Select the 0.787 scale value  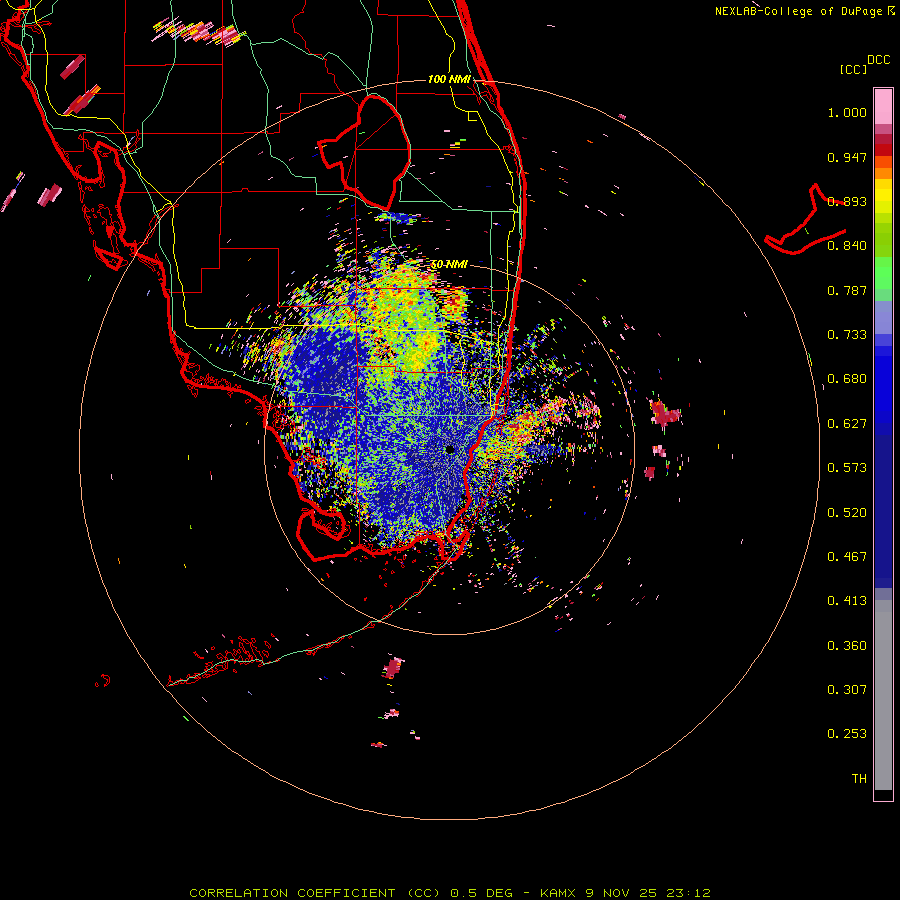(x=847, y=290)
